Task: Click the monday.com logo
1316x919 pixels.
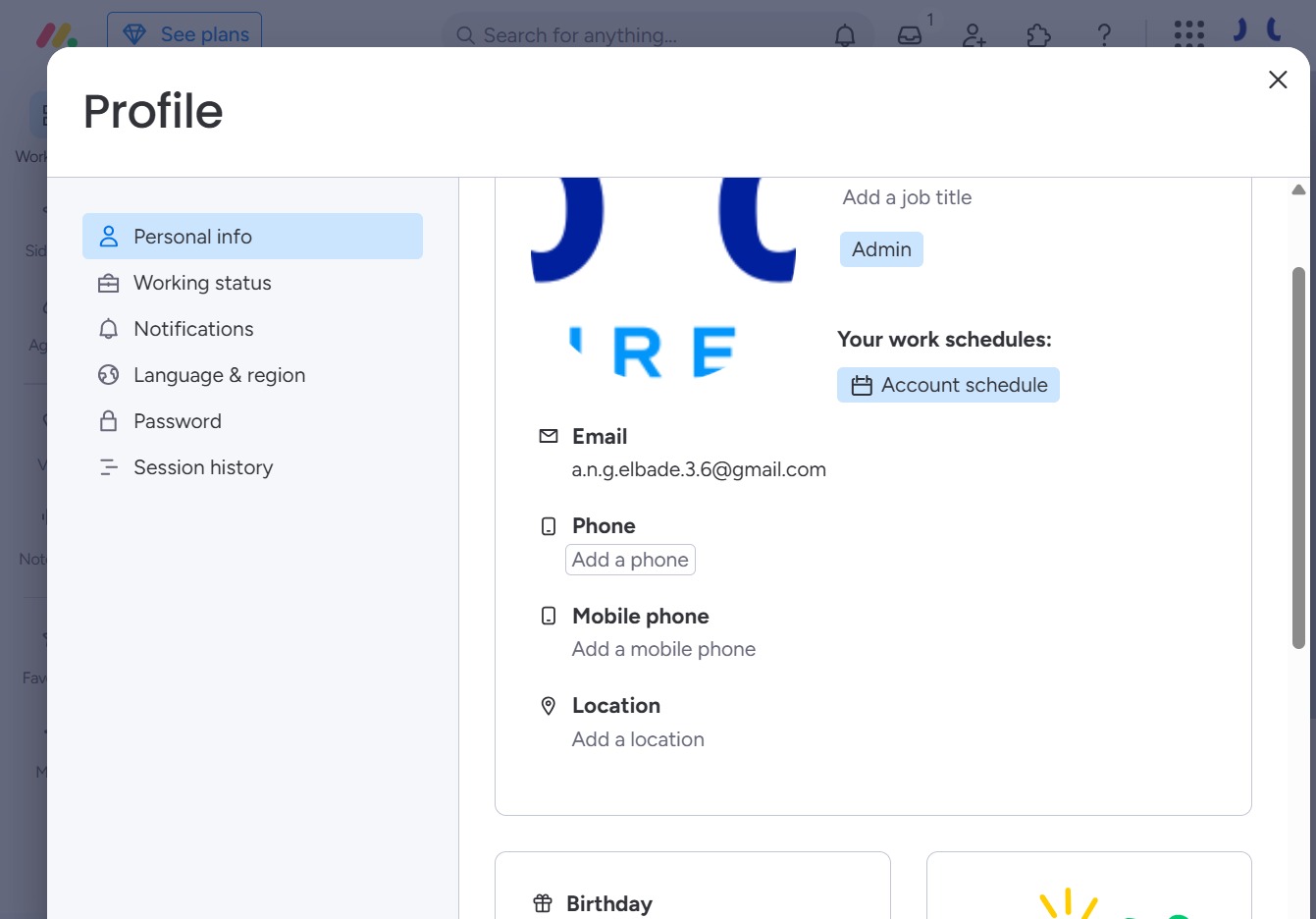Action: click(x=56, y=35)
